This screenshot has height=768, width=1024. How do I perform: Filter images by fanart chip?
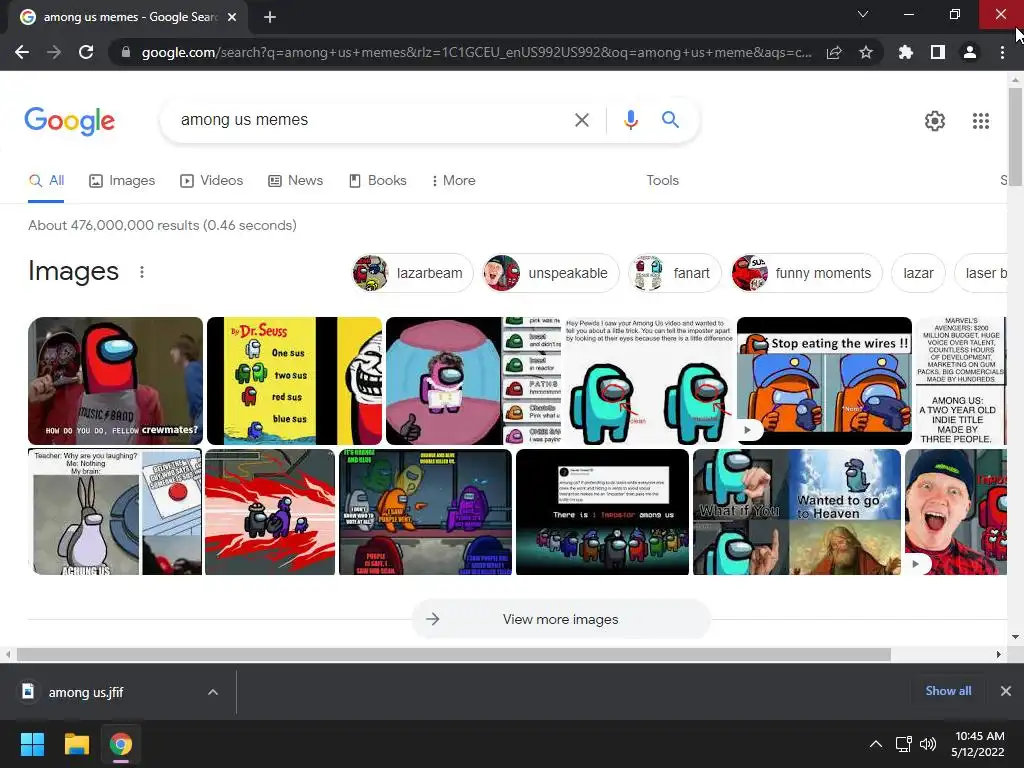pyautogui.click(x=674, y=273)
